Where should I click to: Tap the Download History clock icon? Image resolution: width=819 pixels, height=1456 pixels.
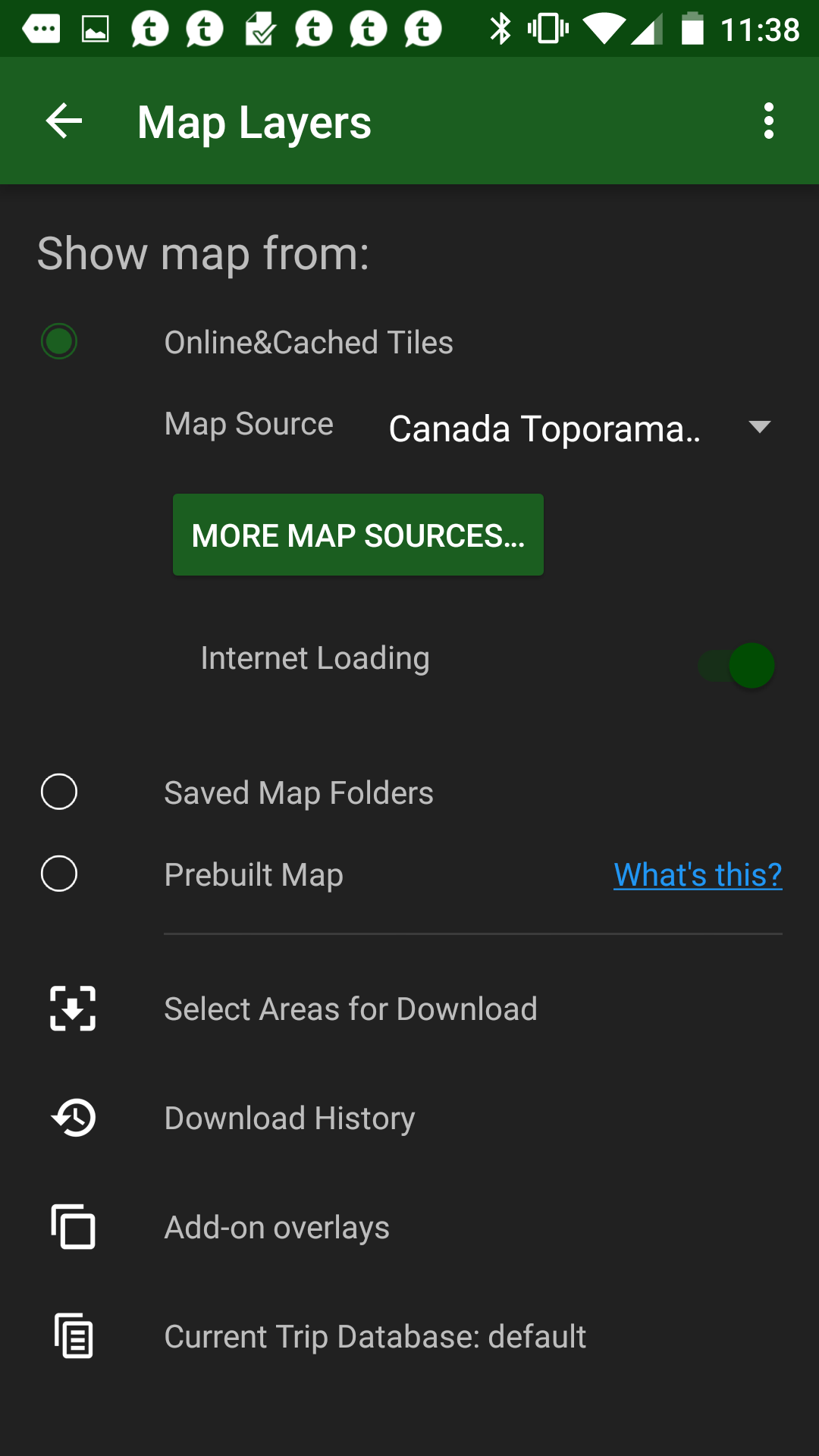(x=74, y=1118)
